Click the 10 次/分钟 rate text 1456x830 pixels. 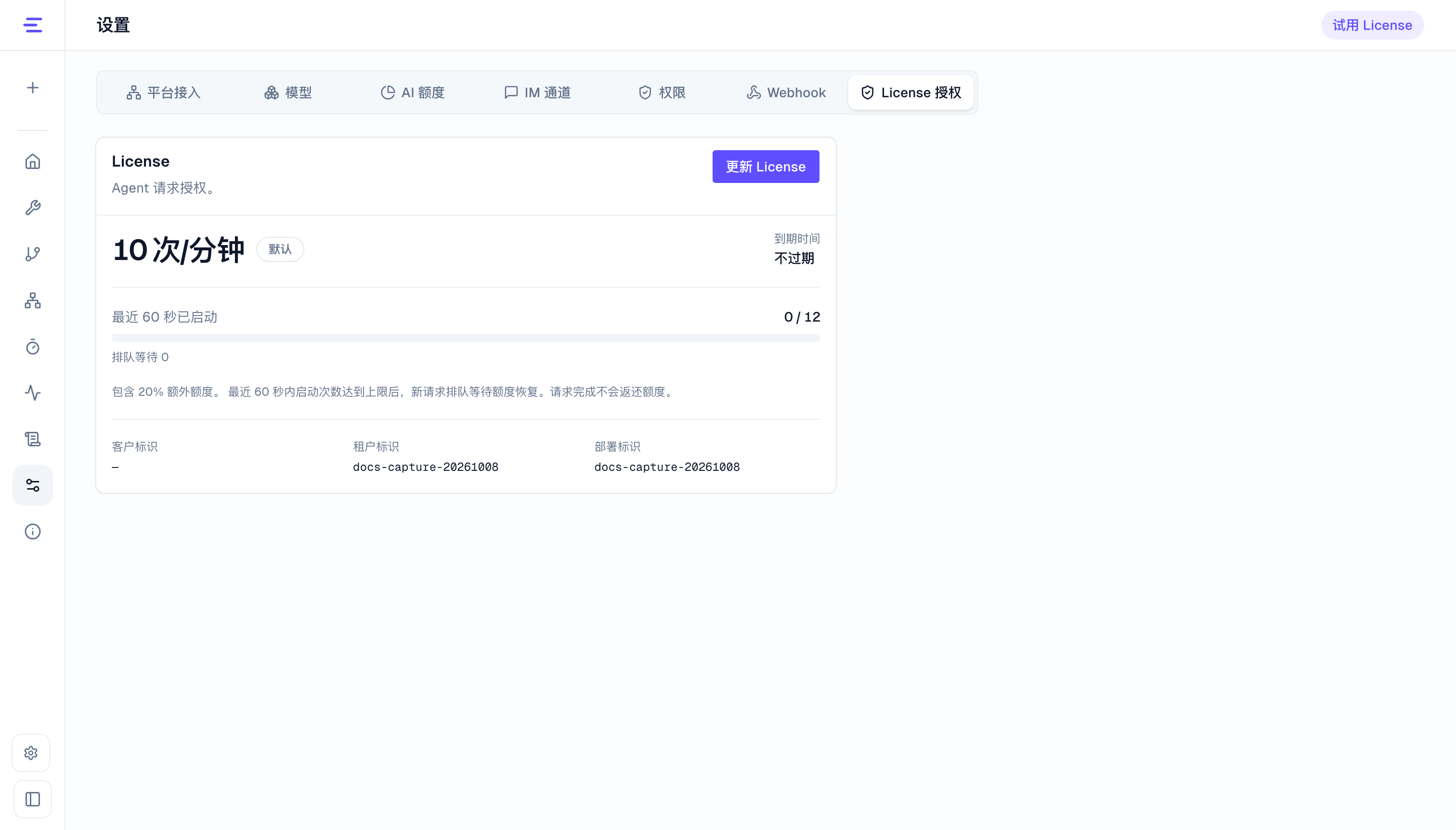coord(179,250)
